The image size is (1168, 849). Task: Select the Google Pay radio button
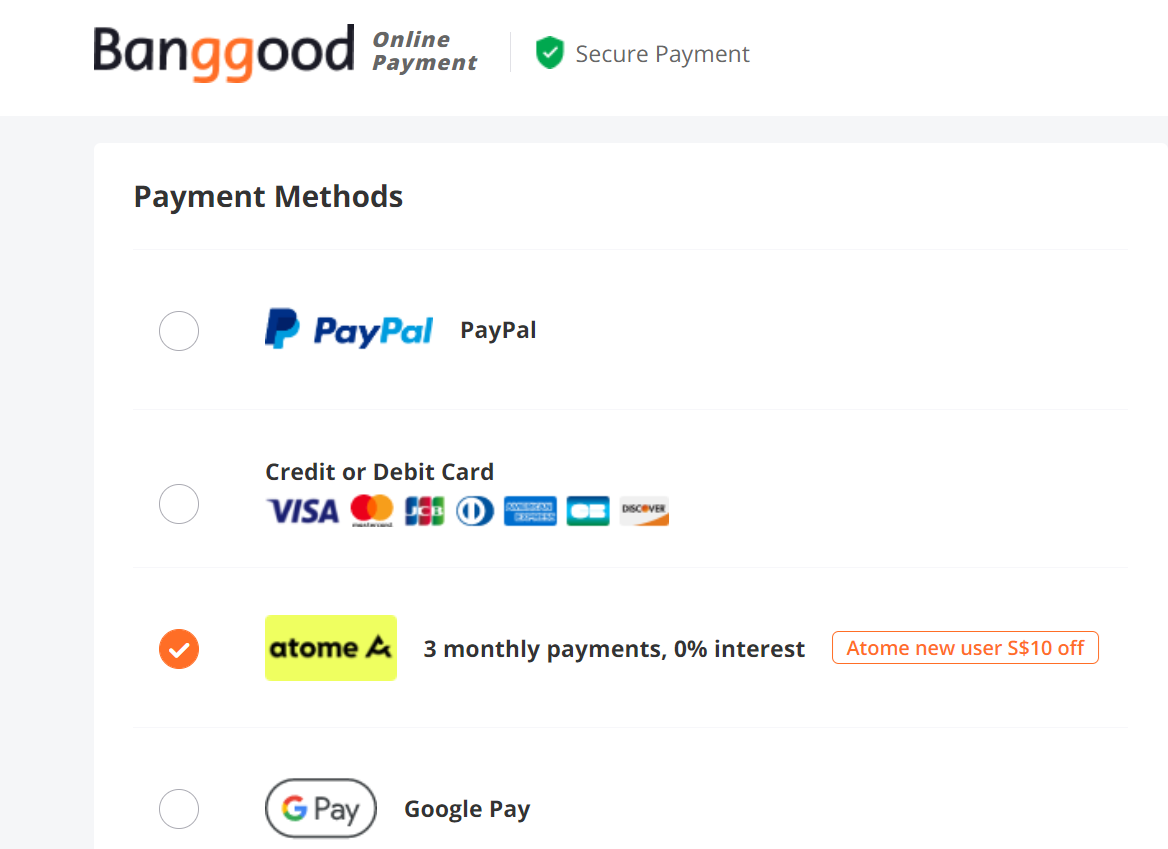pos(179,809)
